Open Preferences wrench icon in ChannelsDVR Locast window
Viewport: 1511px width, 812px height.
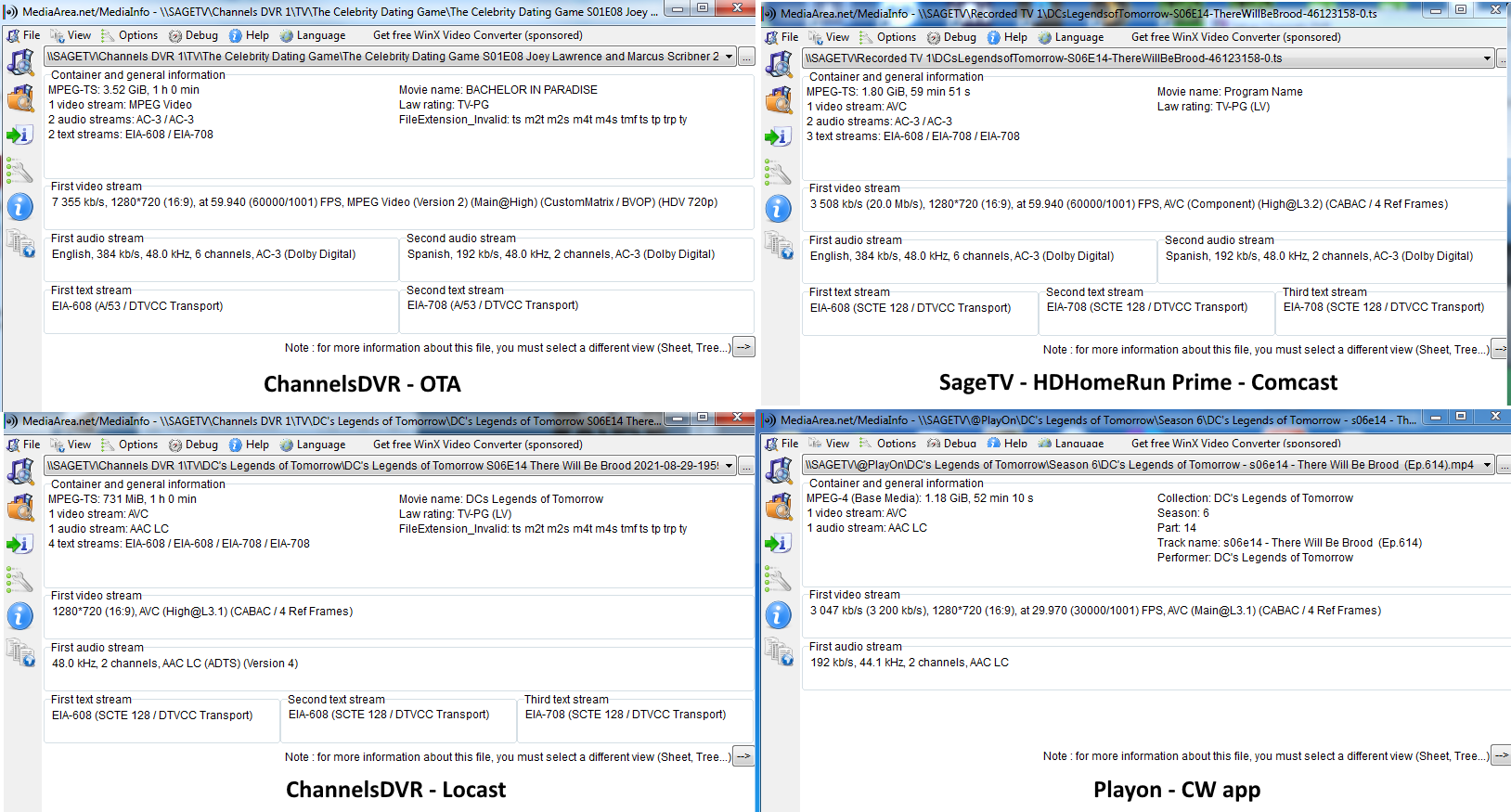[20, 581]
